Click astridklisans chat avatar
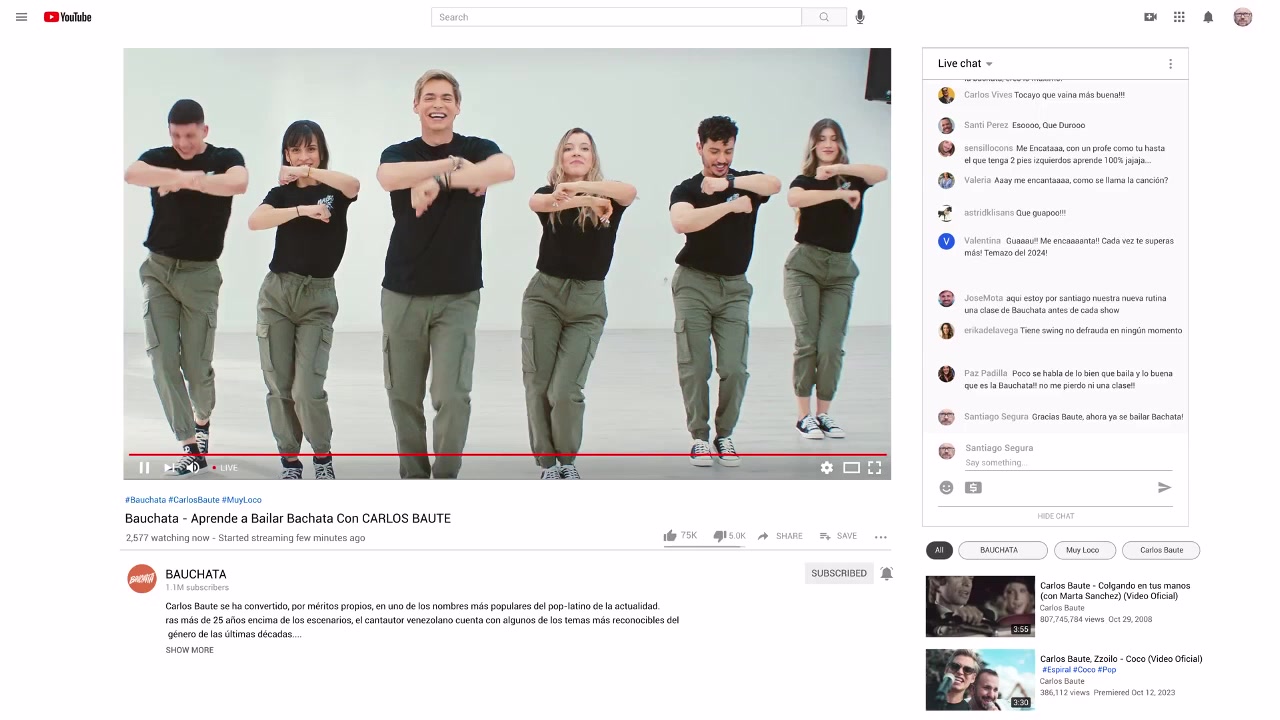 (946, 213)
